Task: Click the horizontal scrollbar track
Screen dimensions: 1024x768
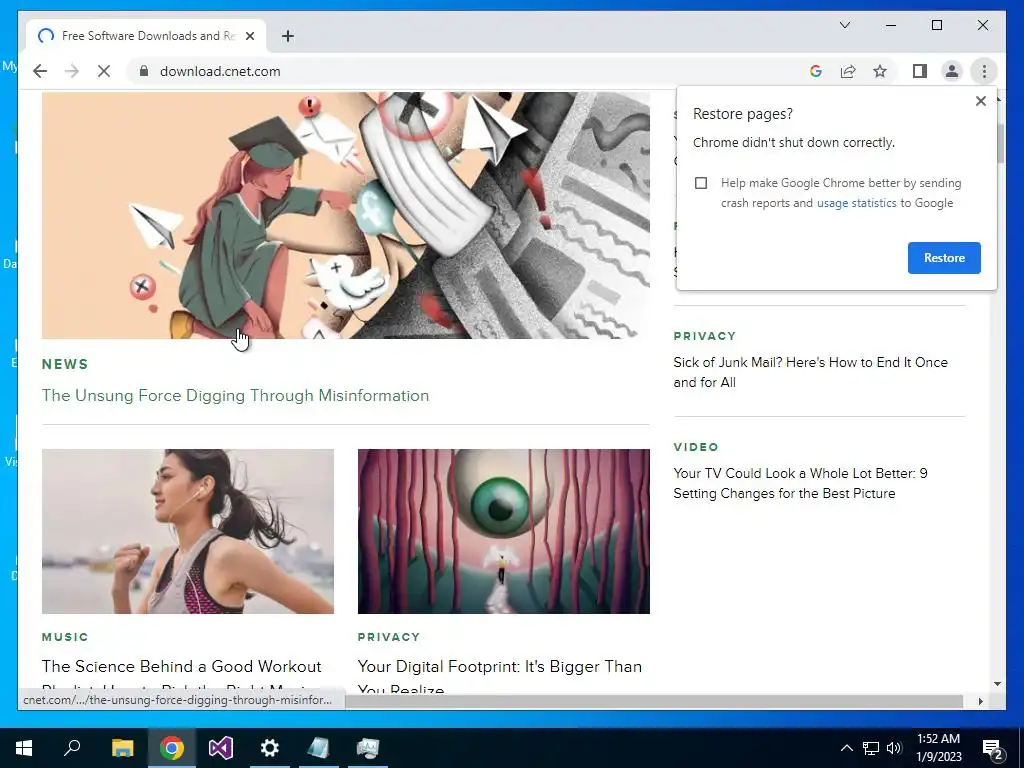Action: pos(653,701)
